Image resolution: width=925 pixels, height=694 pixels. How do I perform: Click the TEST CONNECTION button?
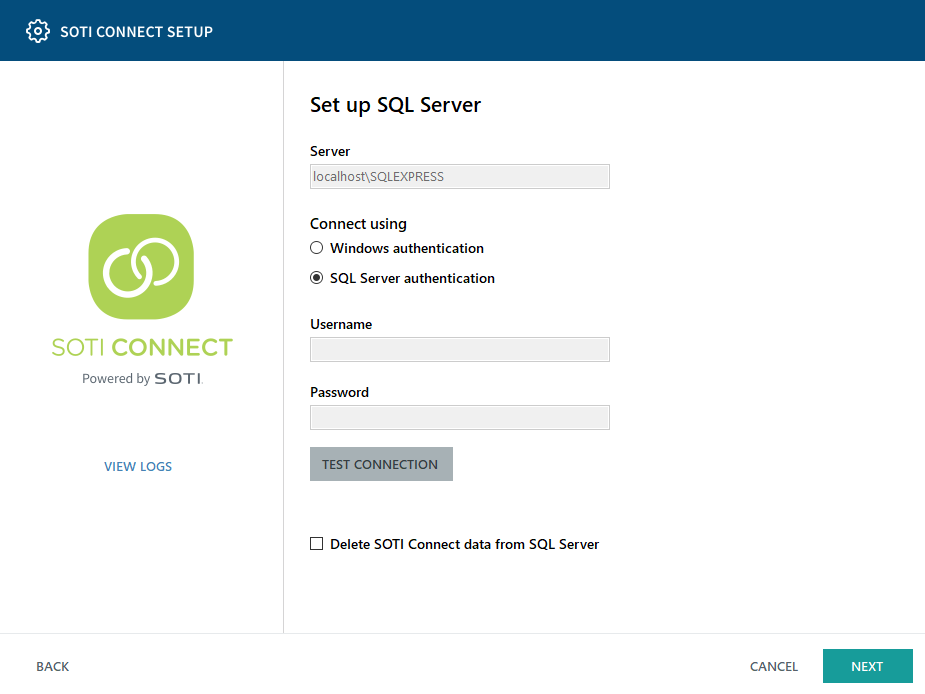pos(381,464)
